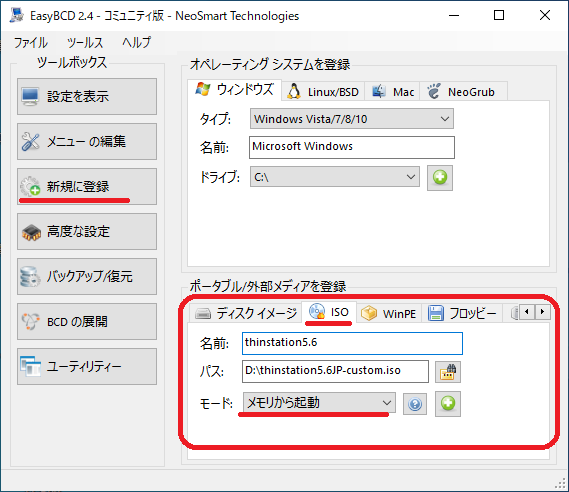This screenshot has width=569, height=492.
Task: Switch to the Linux/BSD tab
Action: (x=323, y=91)
